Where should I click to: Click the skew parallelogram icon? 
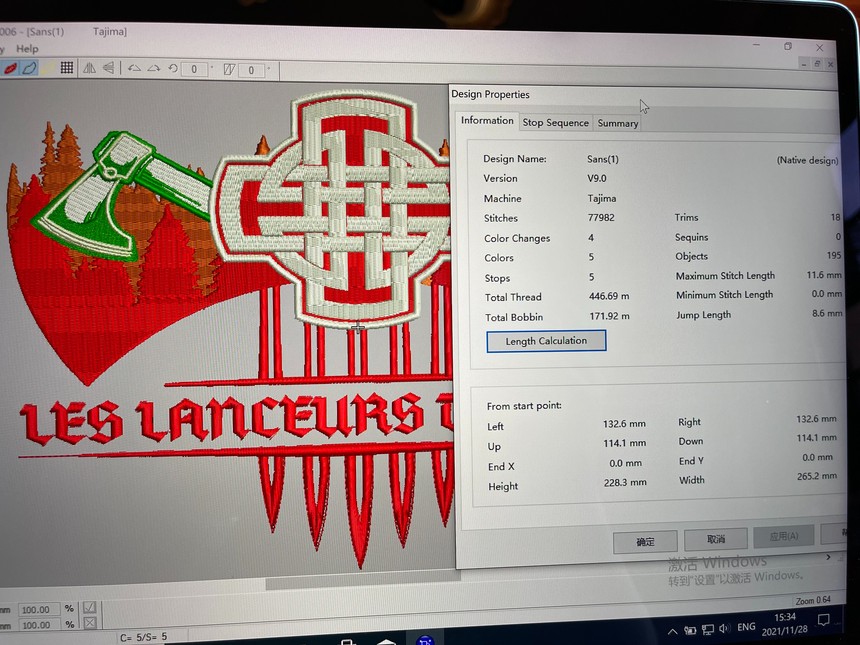coord(229,70)
